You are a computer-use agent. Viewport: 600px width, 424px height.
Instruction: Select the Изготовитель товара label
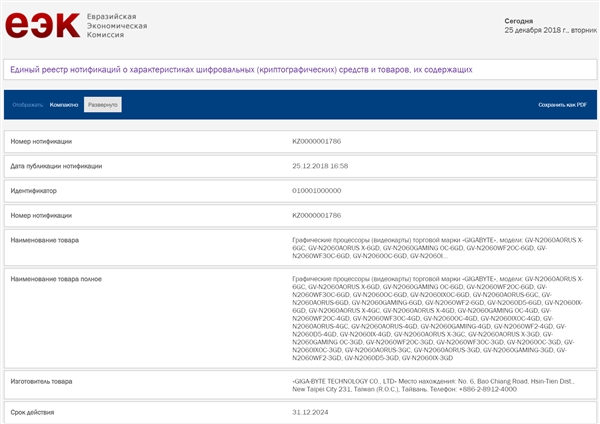click(x=41, y=381)
